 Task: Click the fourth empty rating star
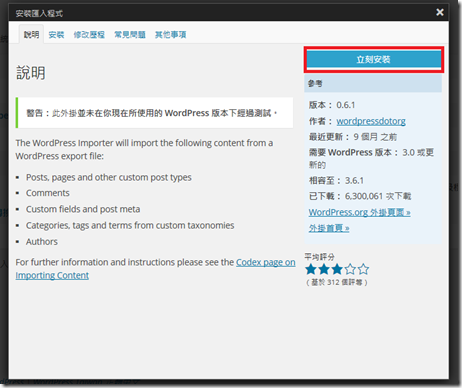coord(350,269)
